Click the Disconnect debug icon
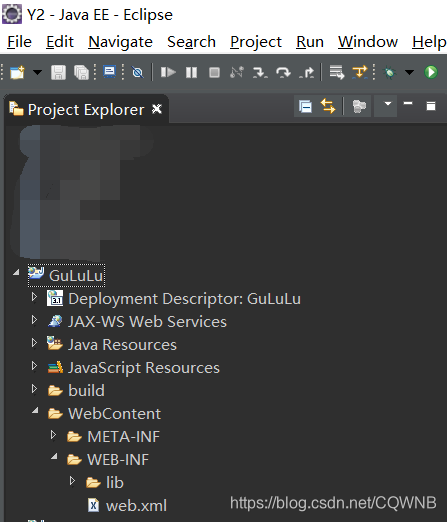447x522 pixels. (x=237, y=72)
